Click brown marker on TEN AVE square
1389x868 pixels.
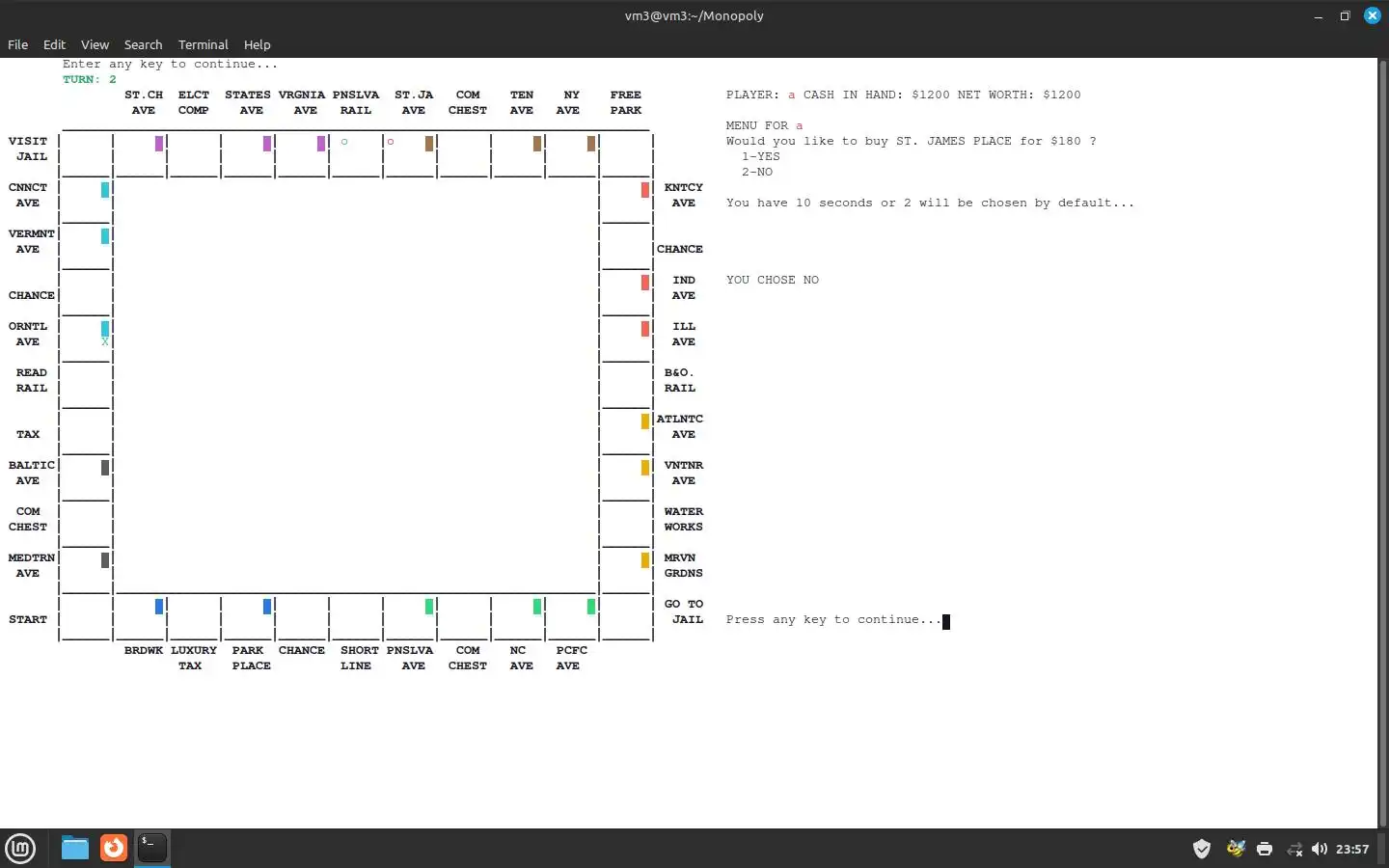(537, 144)
